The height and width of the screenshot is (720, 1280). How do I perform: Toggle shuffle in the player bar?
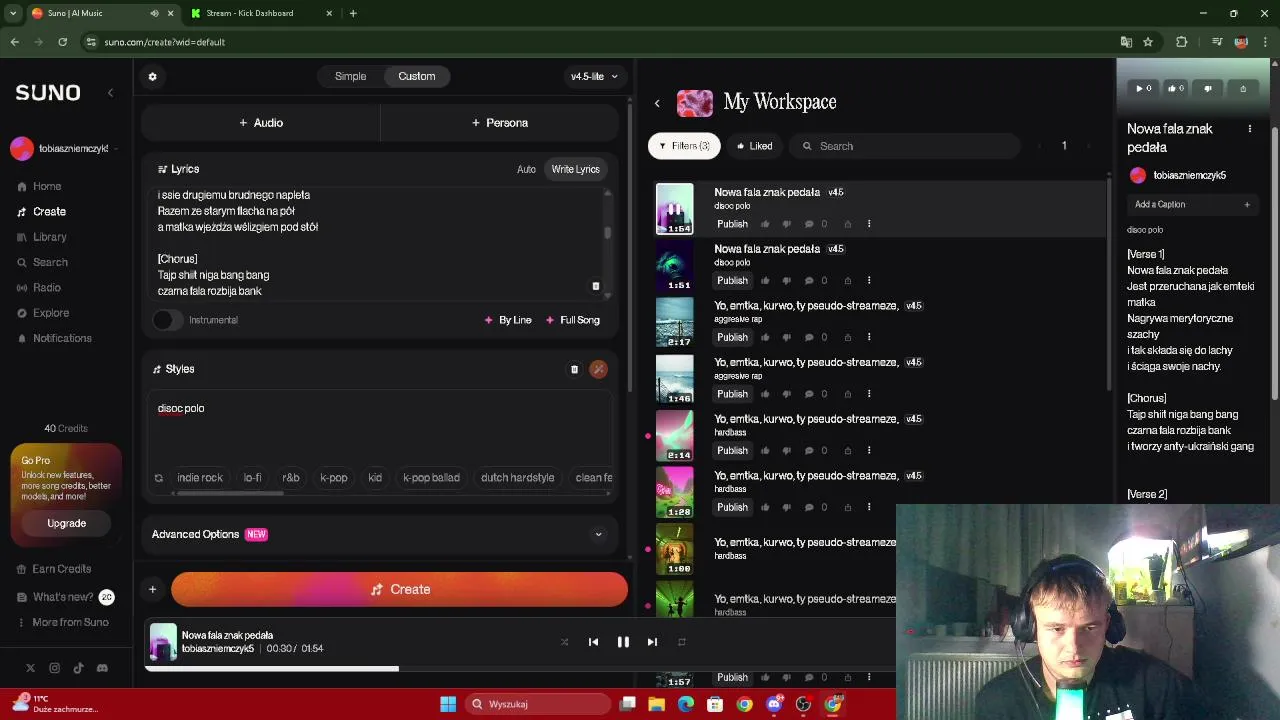[x=564, y=642]
